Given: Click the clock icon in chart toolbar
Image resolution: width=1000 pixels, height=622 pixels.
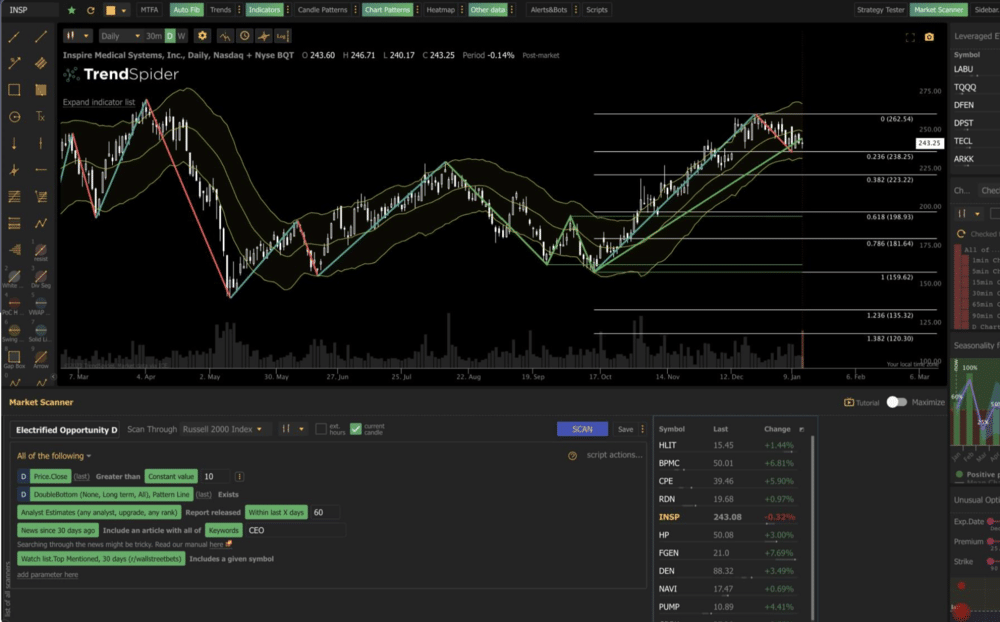Looking at the screenshot, I should [244, 36].
